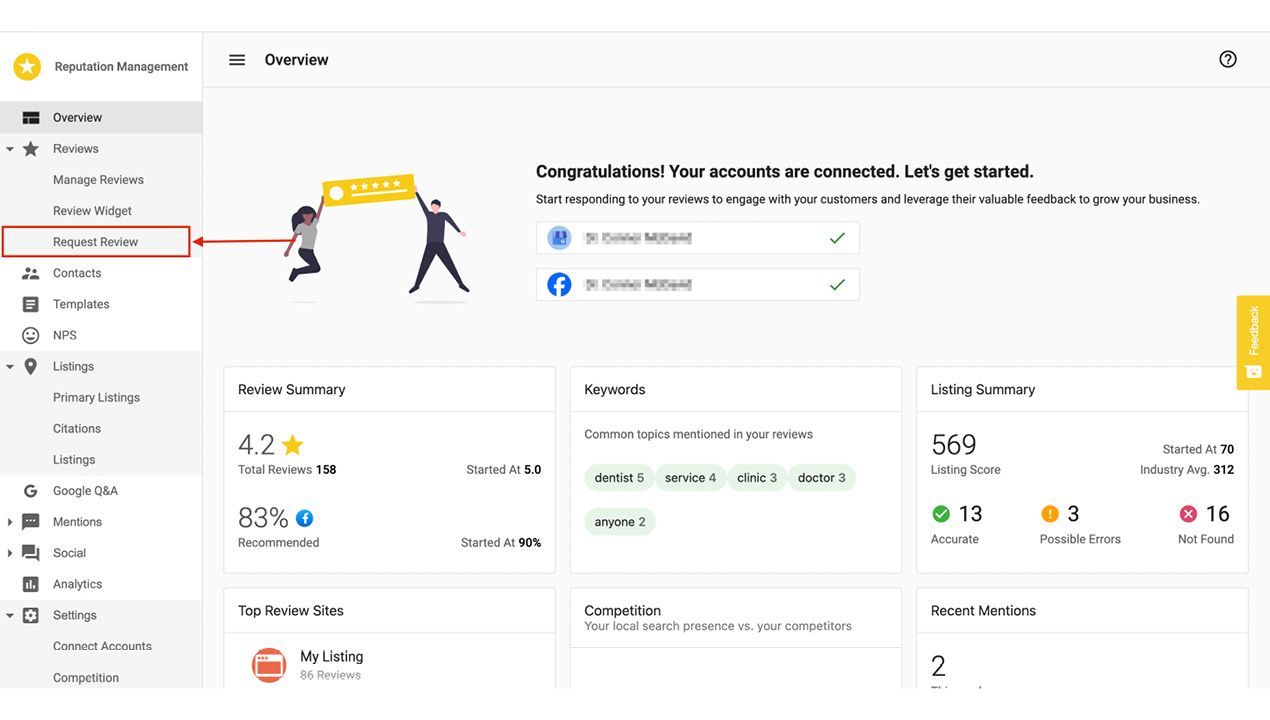
Task: Click the 'service 4' keyword chip
Action: (x=690, y=478)
